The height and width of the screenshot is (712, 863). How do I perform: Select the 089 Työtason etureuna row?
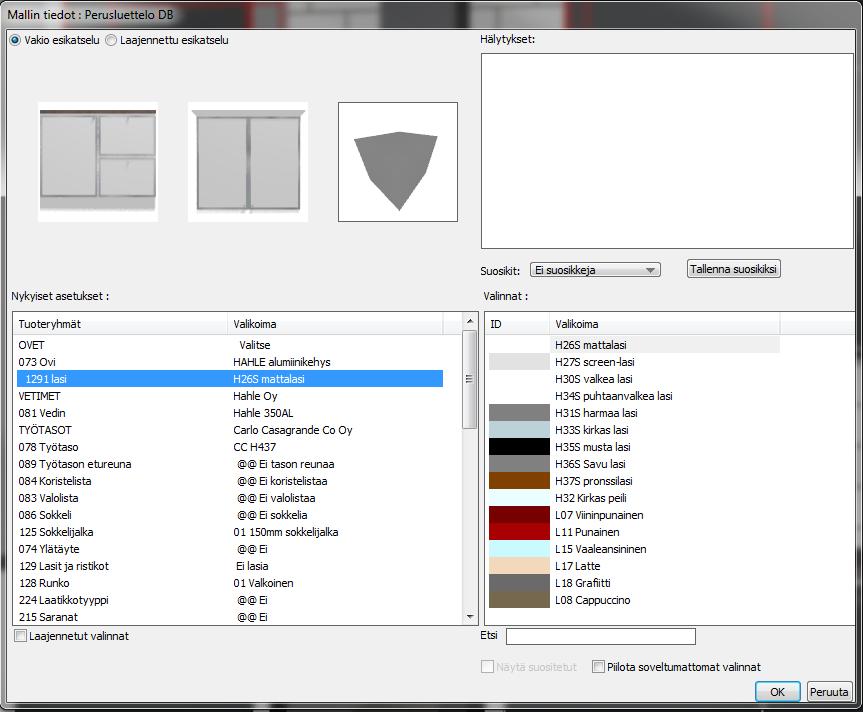coord(230,464)
